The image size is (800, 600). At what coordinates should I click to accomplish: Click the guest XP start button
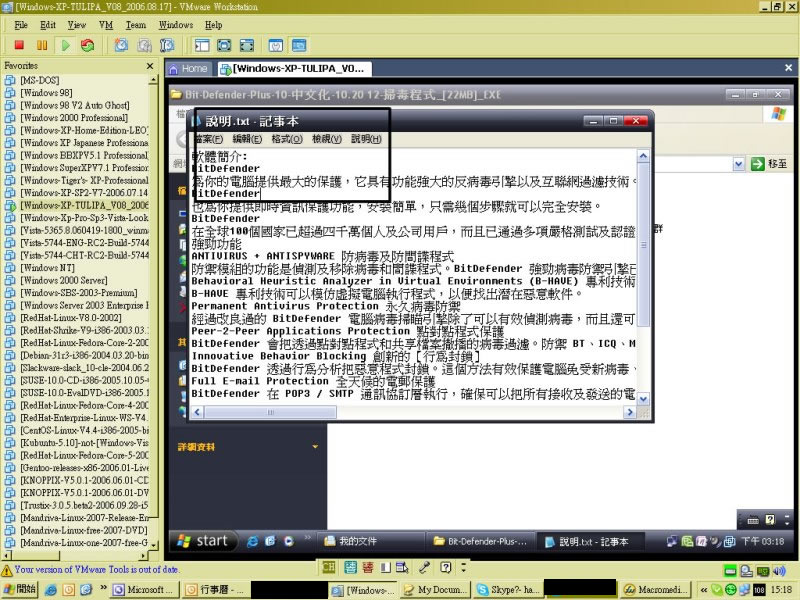point(203,541)
